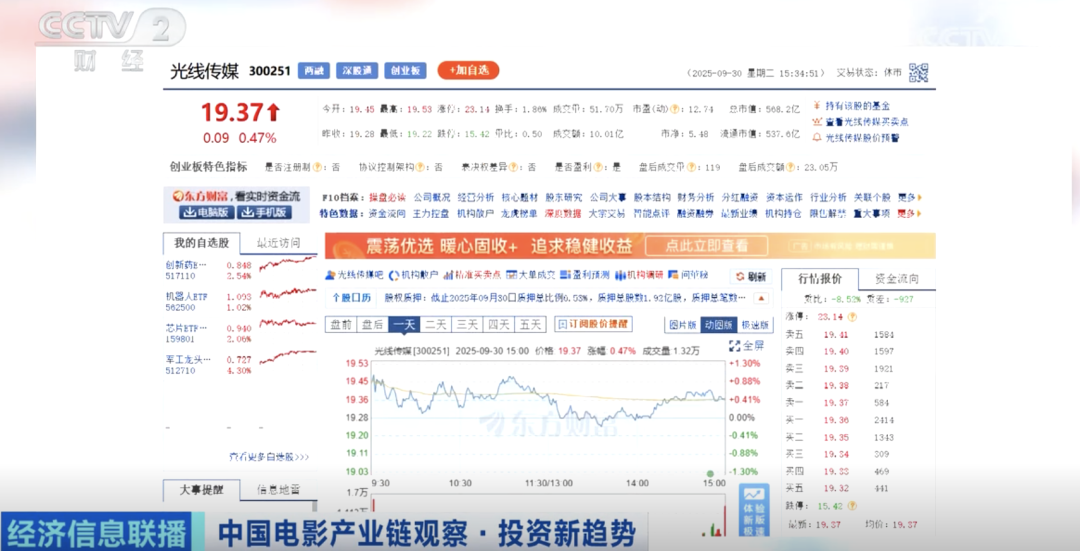
Task: Click 创业板 tag
Action: (x=405, y=70)
